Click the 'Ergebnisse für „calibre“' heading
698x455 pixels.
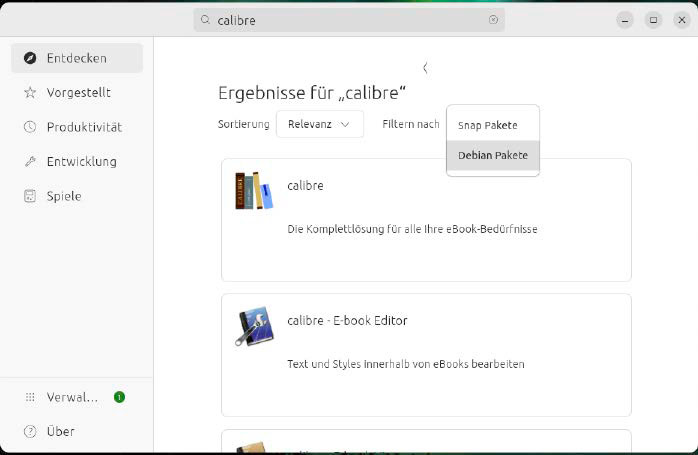(x=312, y=93)
